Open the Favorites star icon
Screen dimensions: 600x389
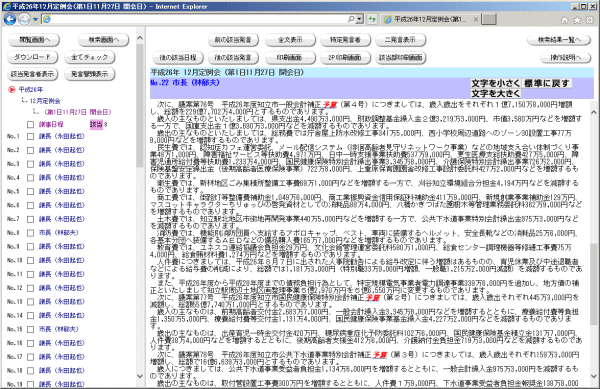pos(577,20)
